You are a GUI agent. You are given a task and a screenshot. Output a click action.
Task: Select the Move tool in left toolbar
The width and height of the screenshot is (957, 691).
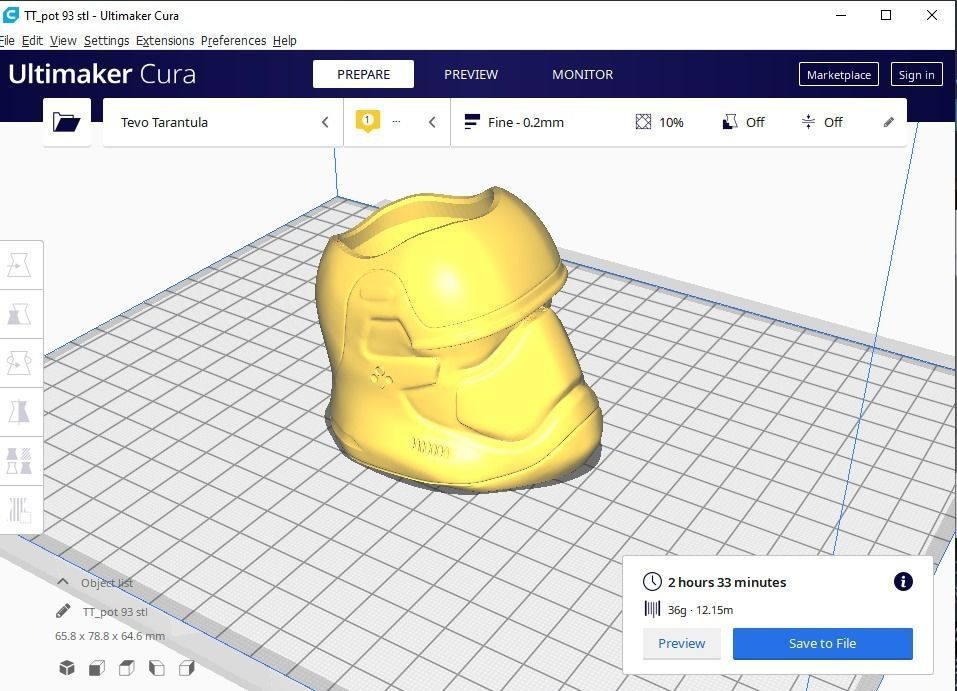tap(20, 266)
